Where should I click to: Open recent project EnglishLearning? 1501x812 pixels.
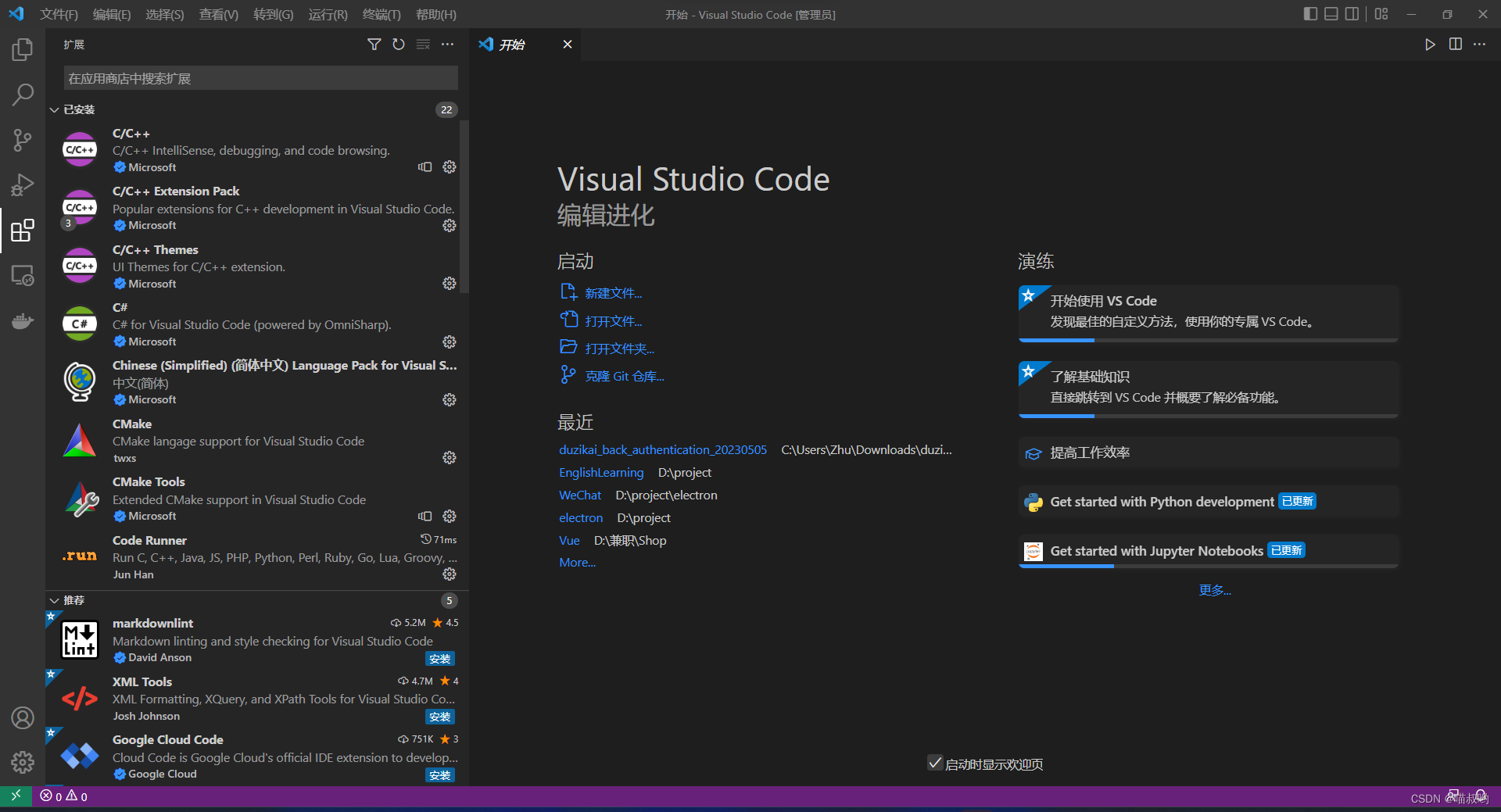[601, 473]
